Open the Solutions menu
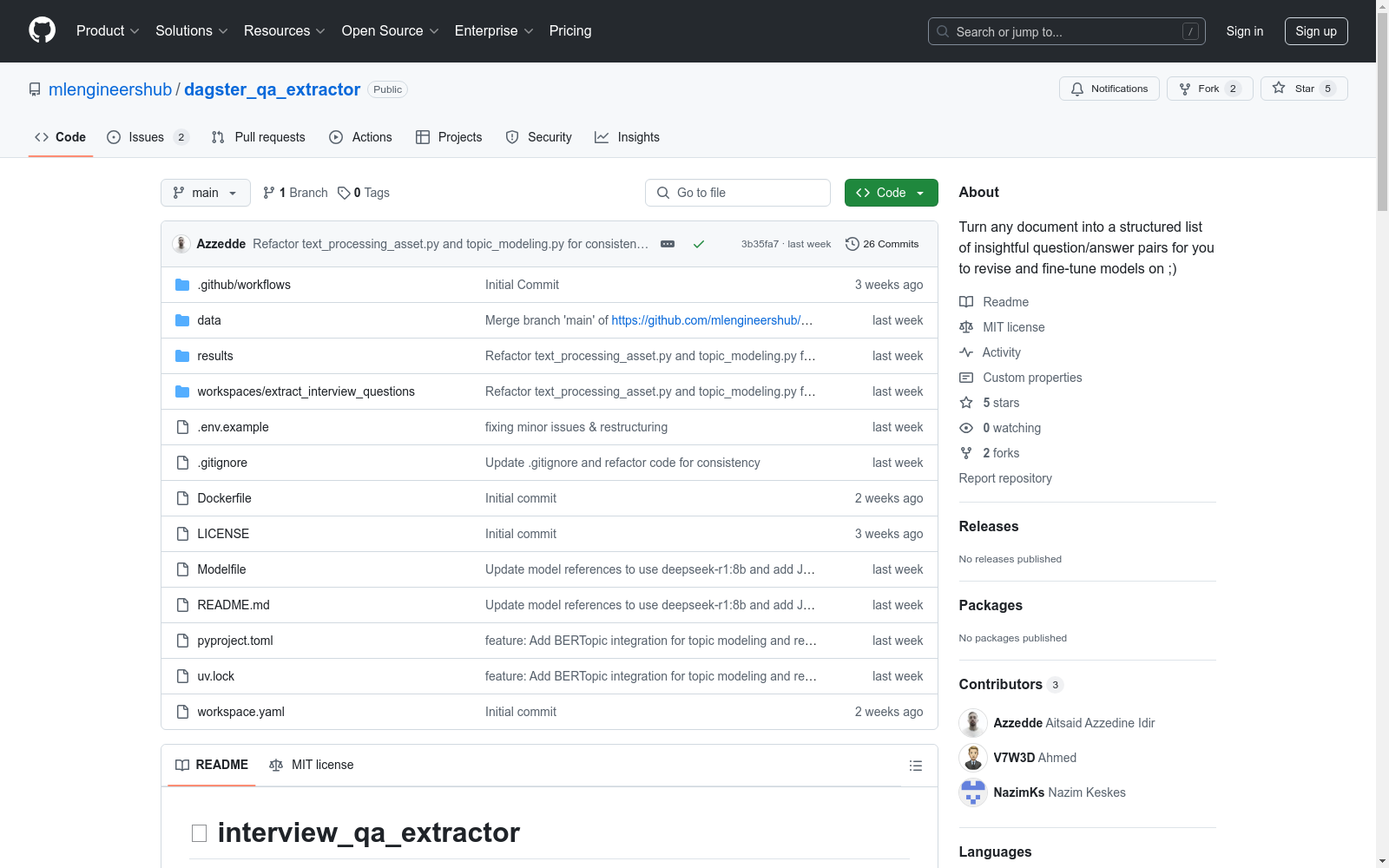Screen dimensions: 1389x868 (192, 30)
